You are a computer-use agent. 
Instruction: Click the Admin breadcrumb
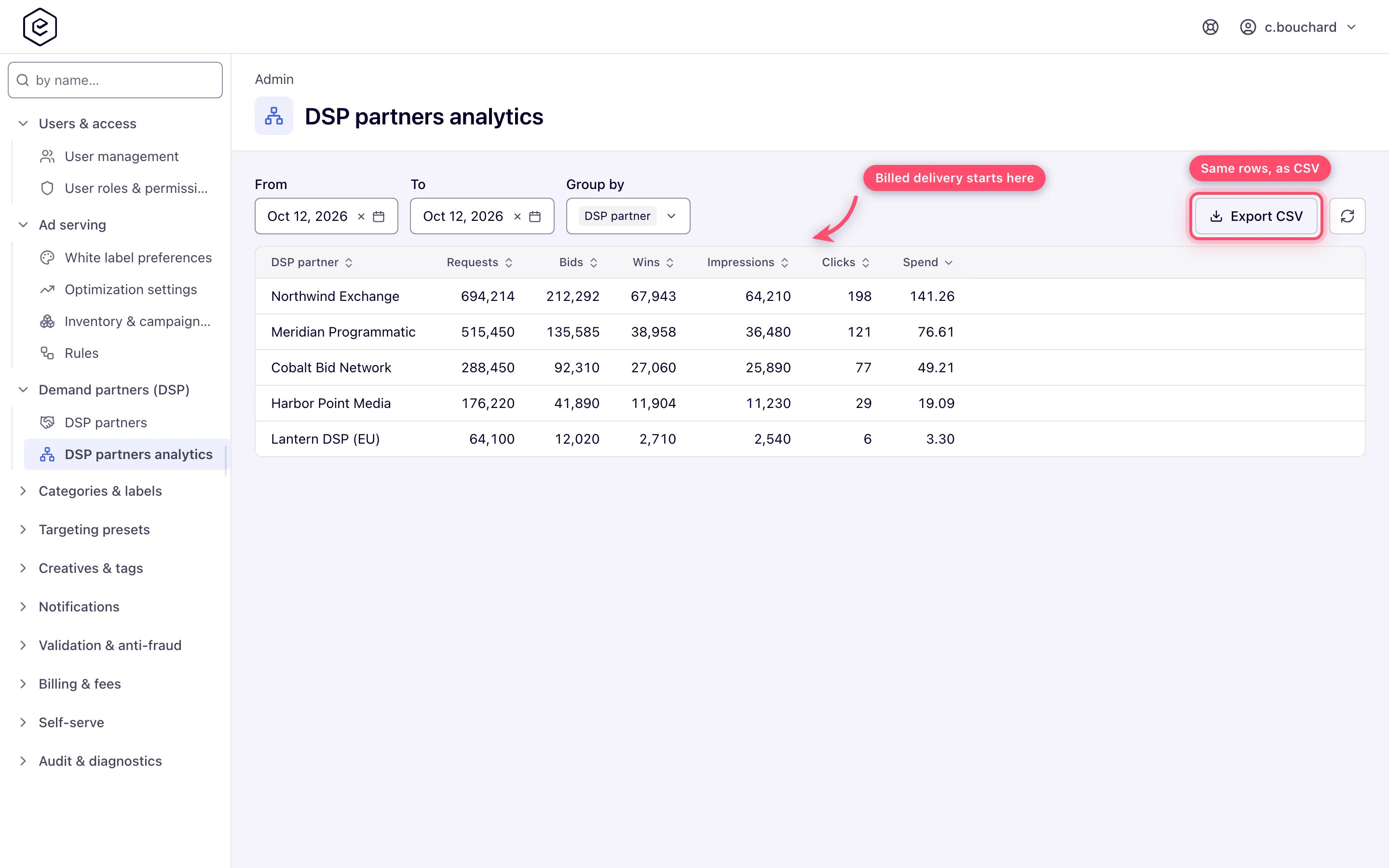(x=274, y=79)
